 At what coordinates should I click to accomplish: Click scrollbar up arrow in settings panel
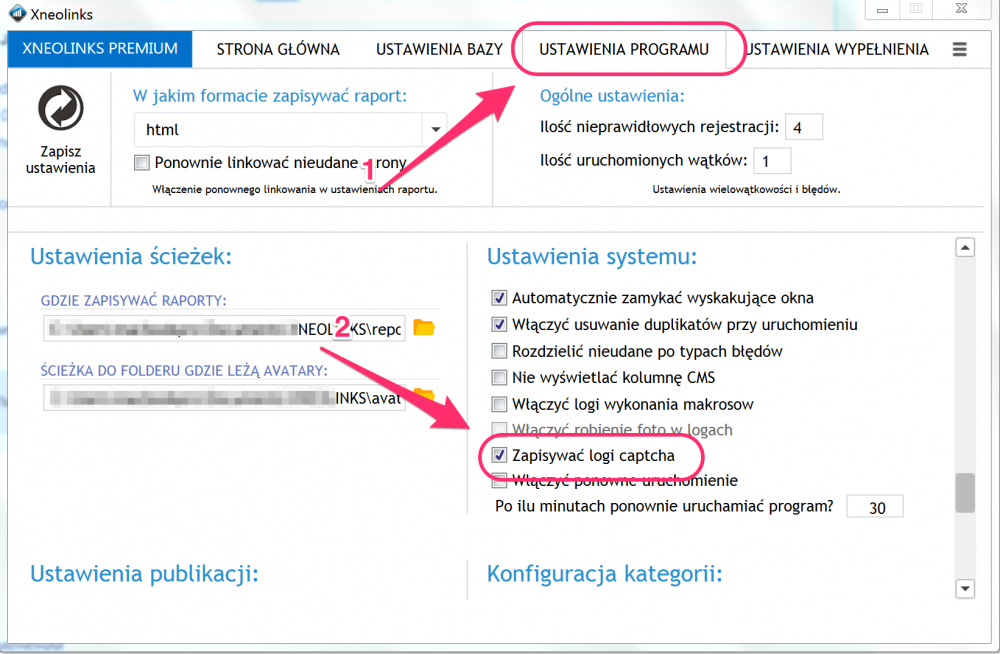965,248
